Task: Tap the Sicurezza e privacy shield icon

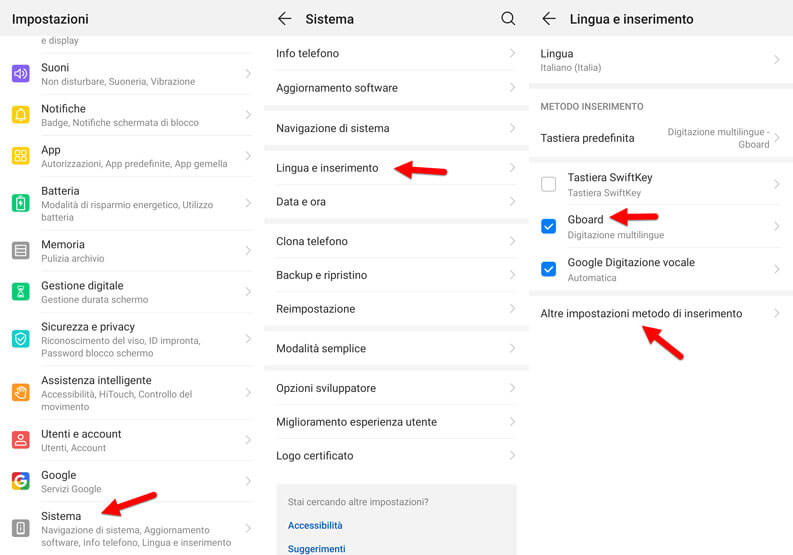Action: 20,339
